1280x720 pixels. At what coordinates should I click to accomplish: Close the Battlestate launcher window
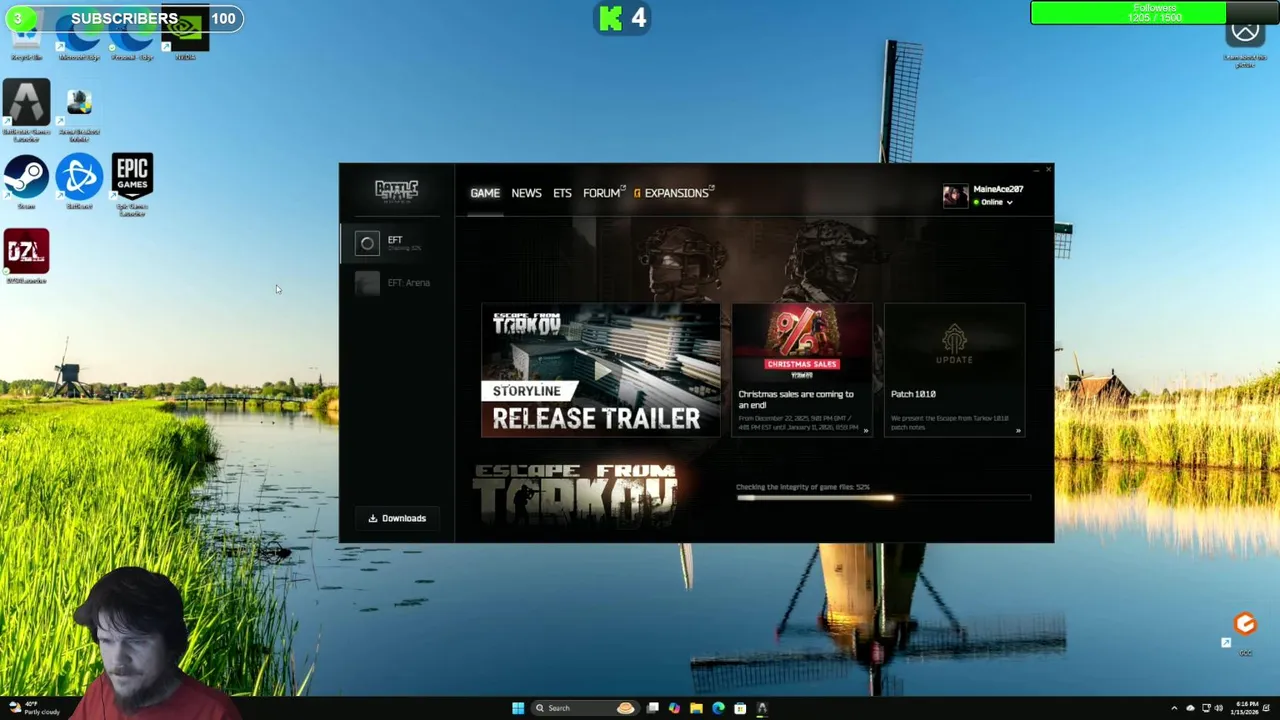tap(1048, 170)
